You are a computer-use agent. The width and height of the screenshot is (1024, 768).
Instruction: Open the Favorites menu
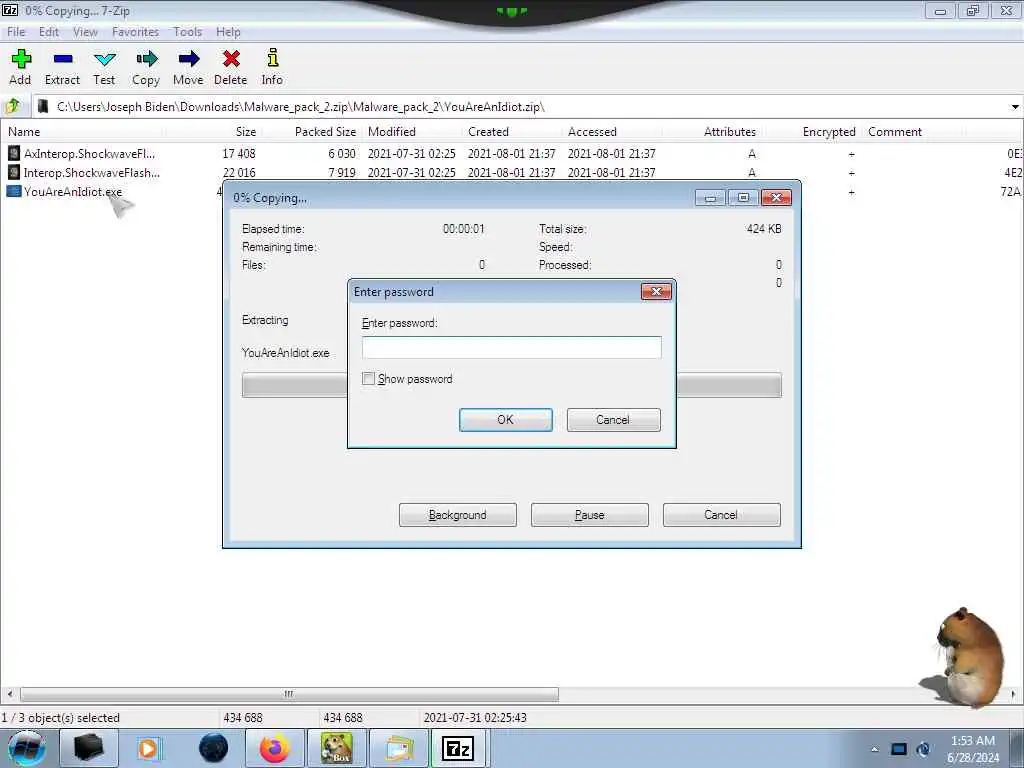135,32
